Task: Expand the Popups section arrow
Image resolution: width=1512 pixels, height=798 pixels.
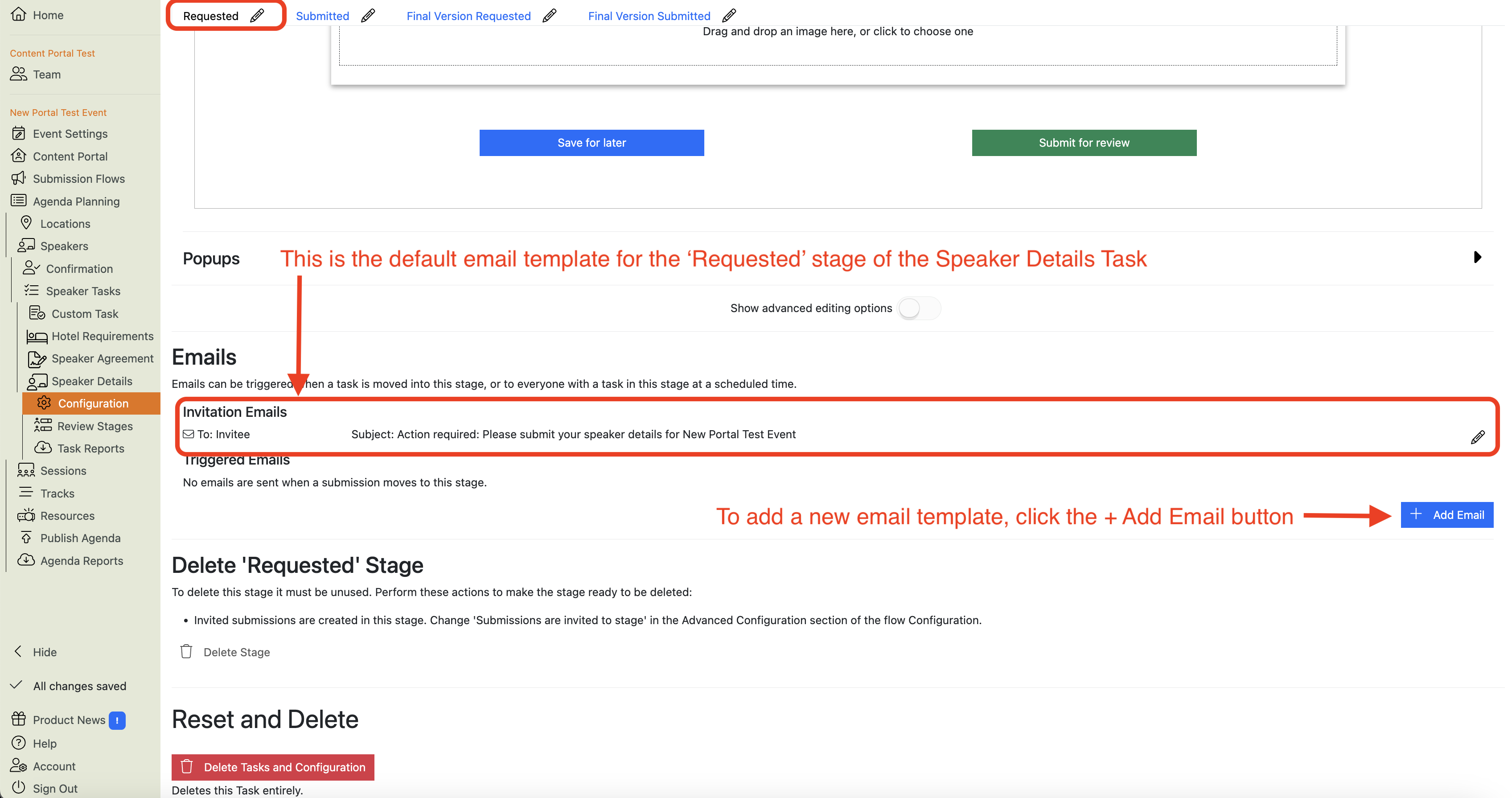Action: [x=1477, y=257]
